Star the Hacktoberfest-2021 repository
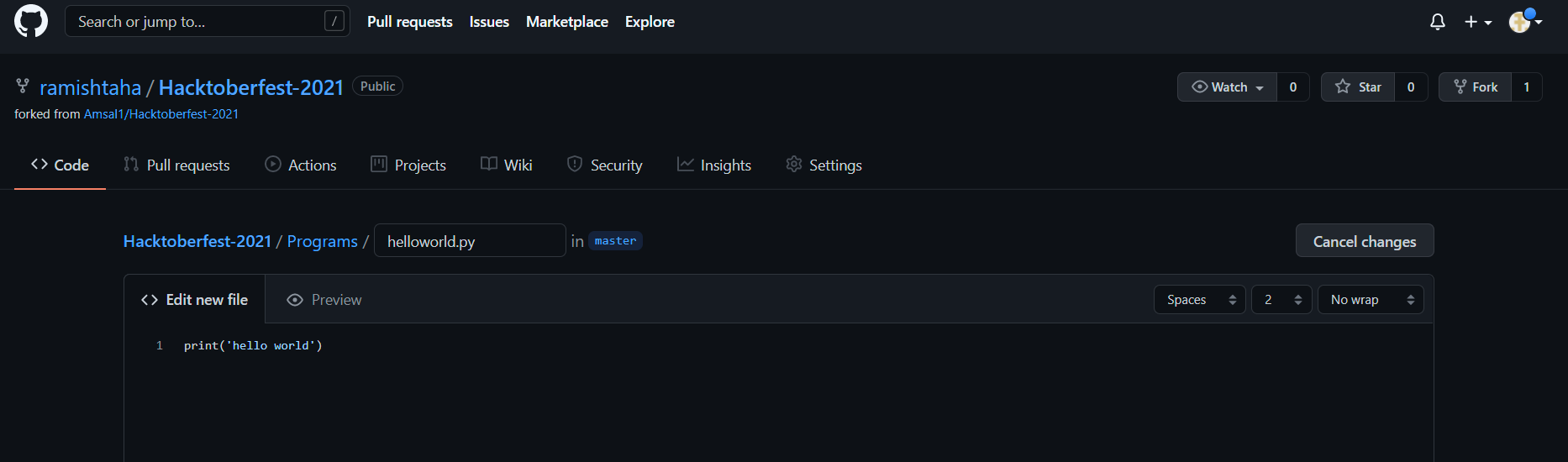Screen dimensions: 1568x462 1358,87
